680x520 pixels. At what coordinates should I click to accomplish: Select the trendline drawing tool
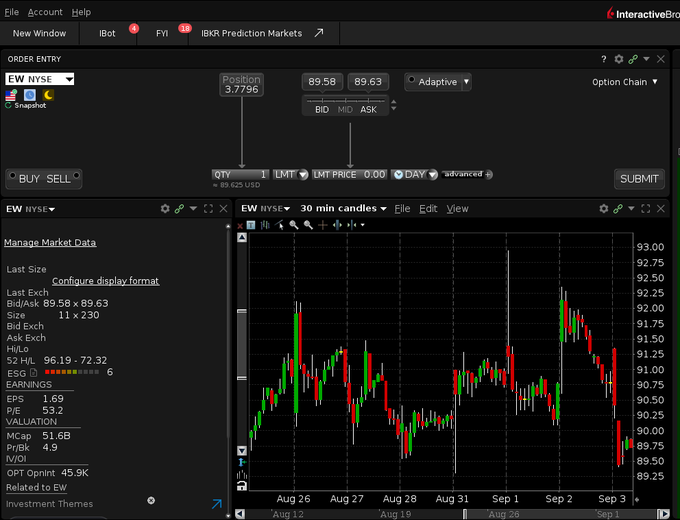(279, 225)
